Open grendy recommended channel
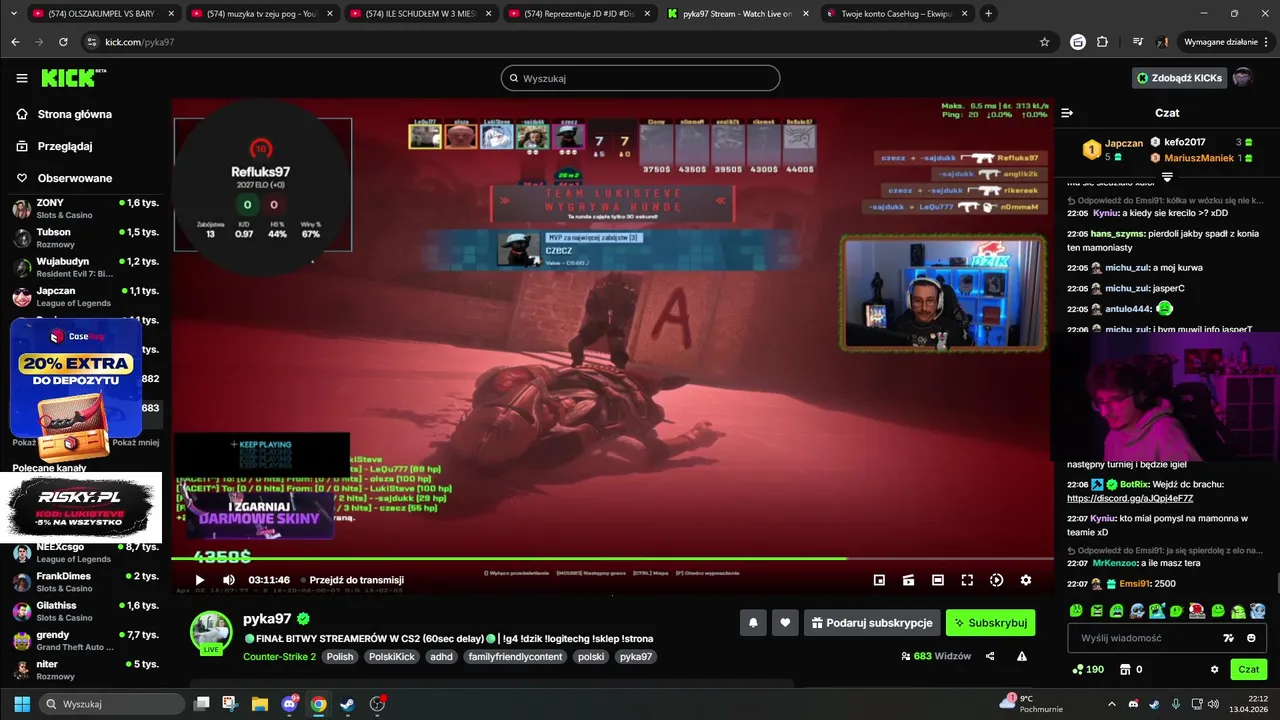Screen dimensions: 1280x720 85,640
